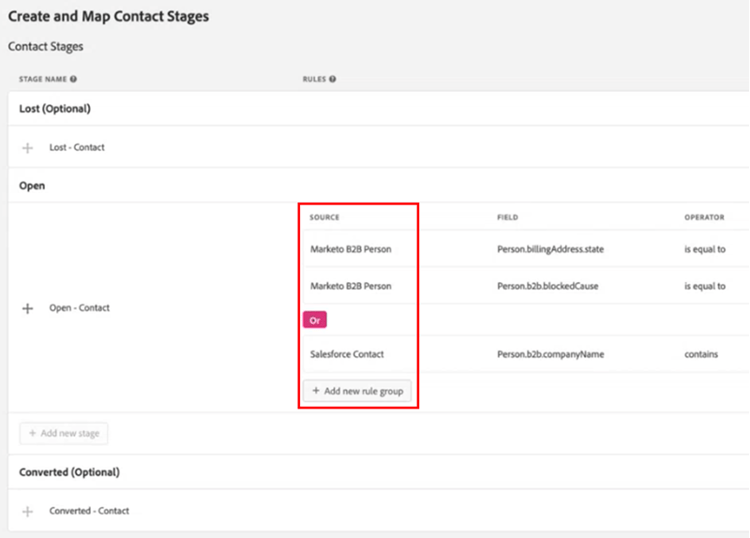Click the Converted (Optional) section header
This screenshot has width=750, height=538.
[69, 472]
